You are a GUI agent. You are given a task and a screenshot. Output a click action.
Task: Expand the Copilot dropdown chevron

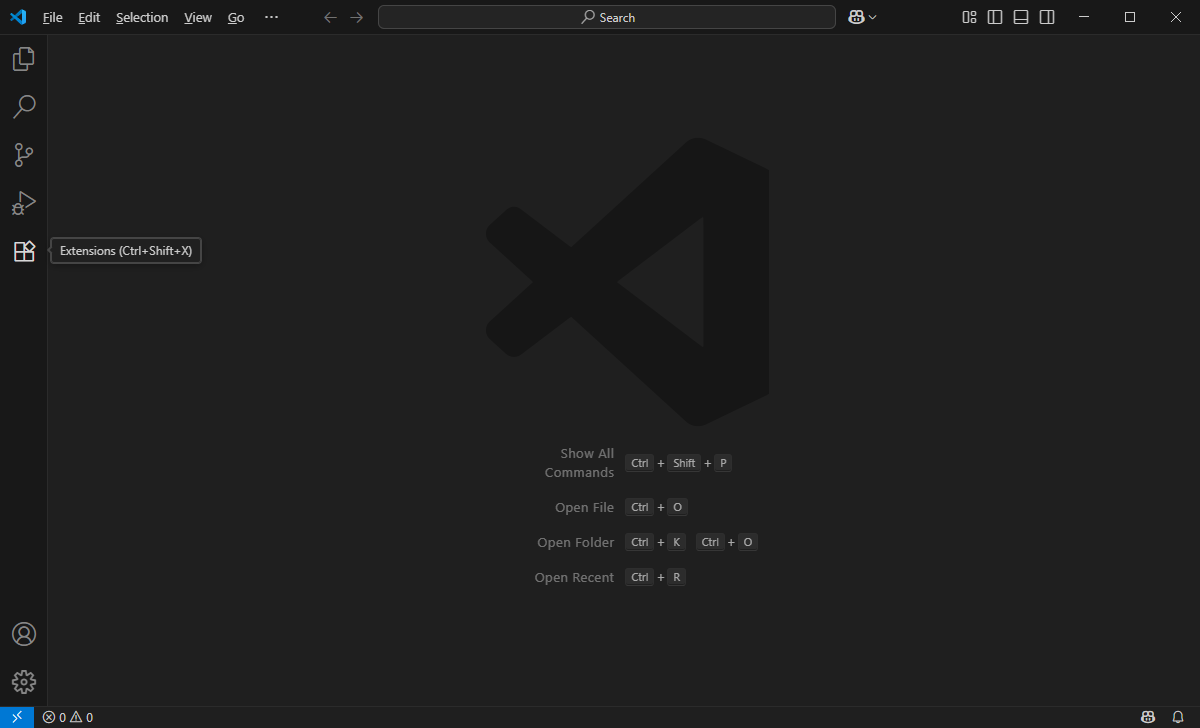[x=873, y=17]
